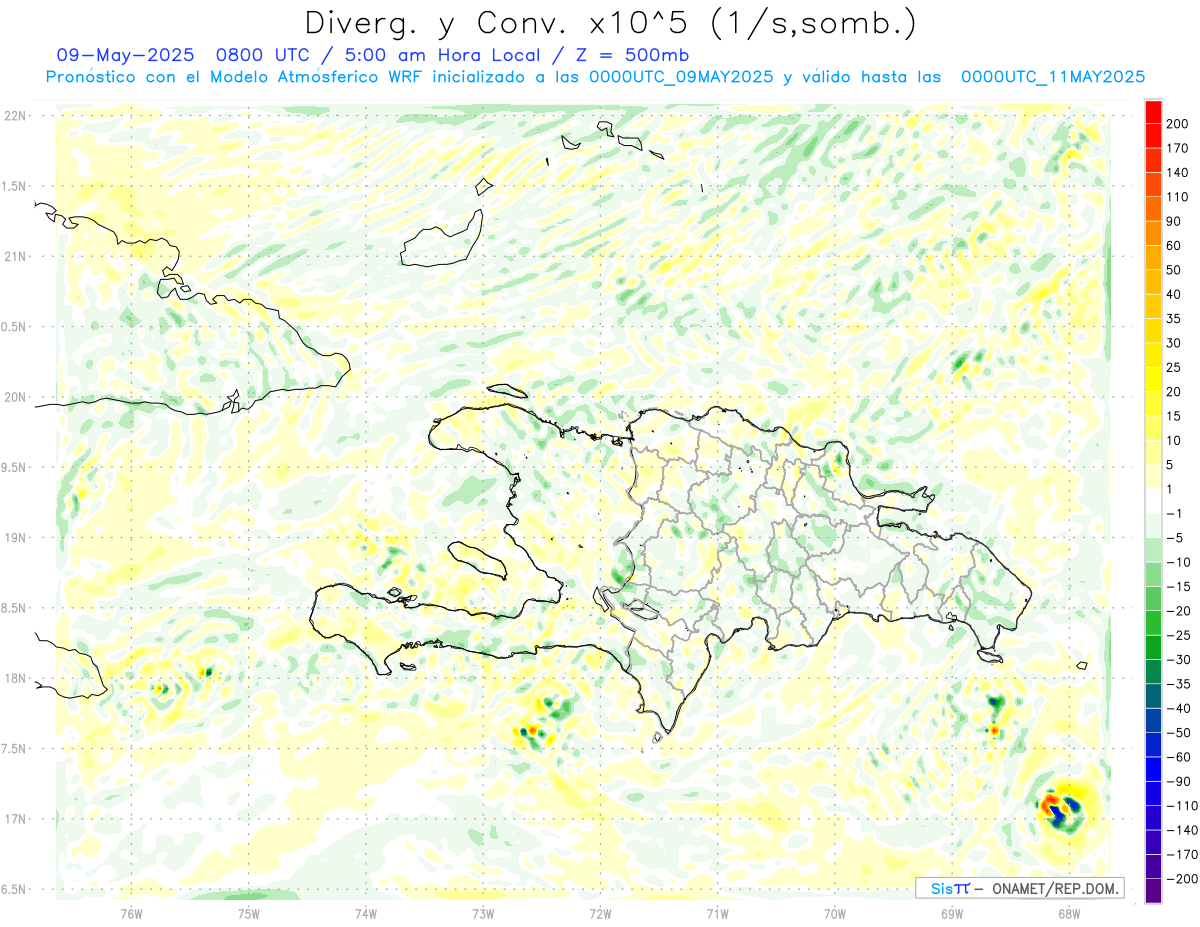Image resolution: width=1200 pixels, height=927 pixels.
Task: Click the '20N' latitude label
Action: [x=14, y=397]
